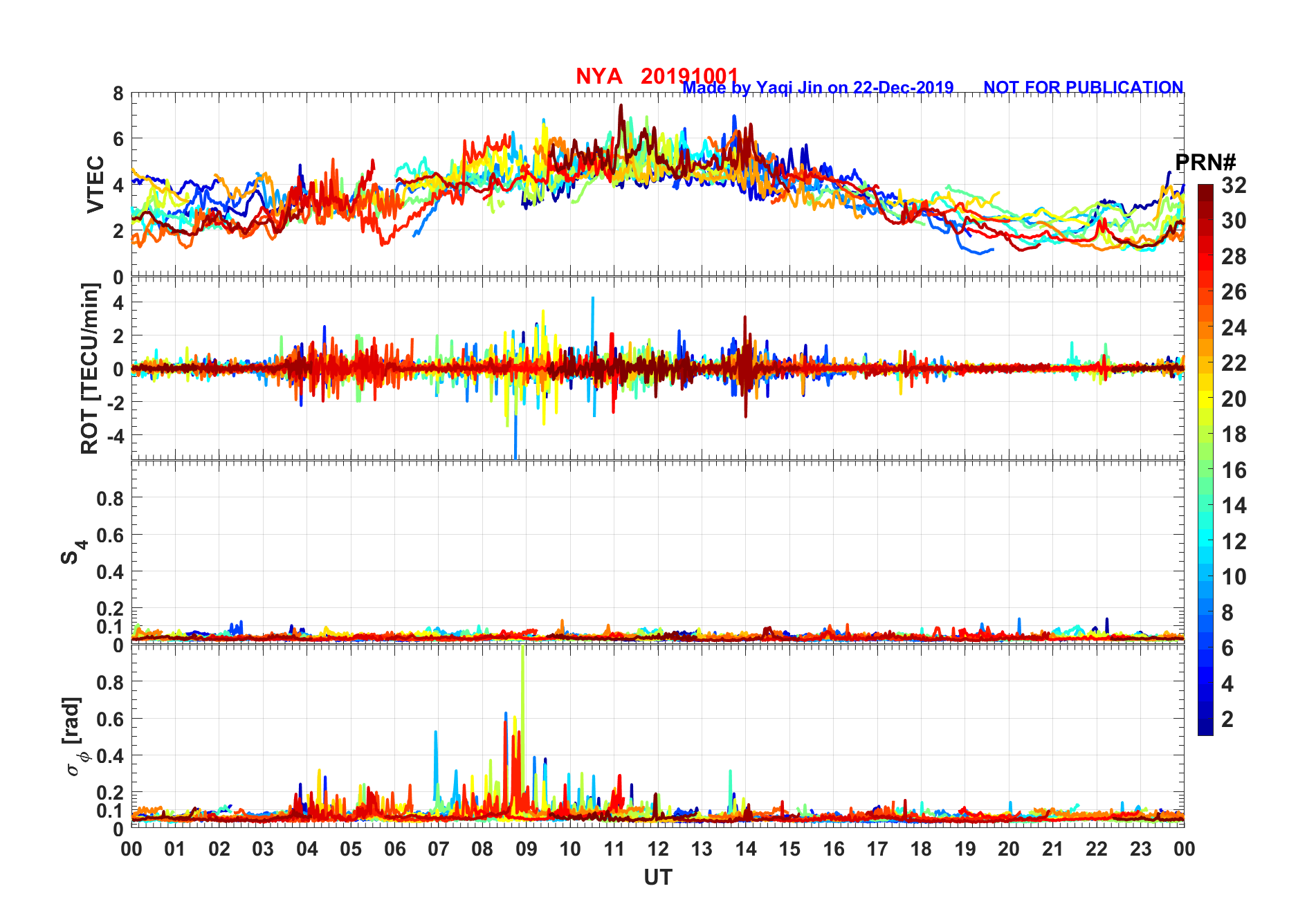Click colorbar tick label '14'
This screenshot has width=1316, height=920.
click(1234, 506)
